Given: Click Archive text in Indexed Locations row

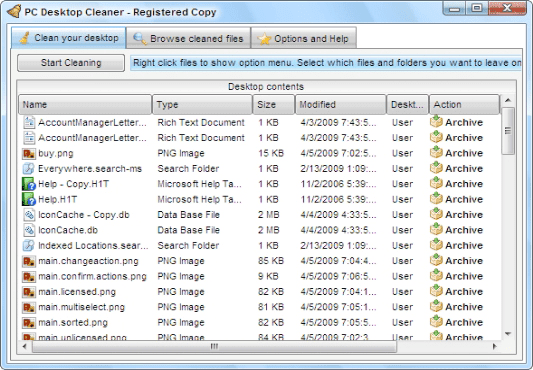Looking at the screenshot, I should click(x=464, y=246).
